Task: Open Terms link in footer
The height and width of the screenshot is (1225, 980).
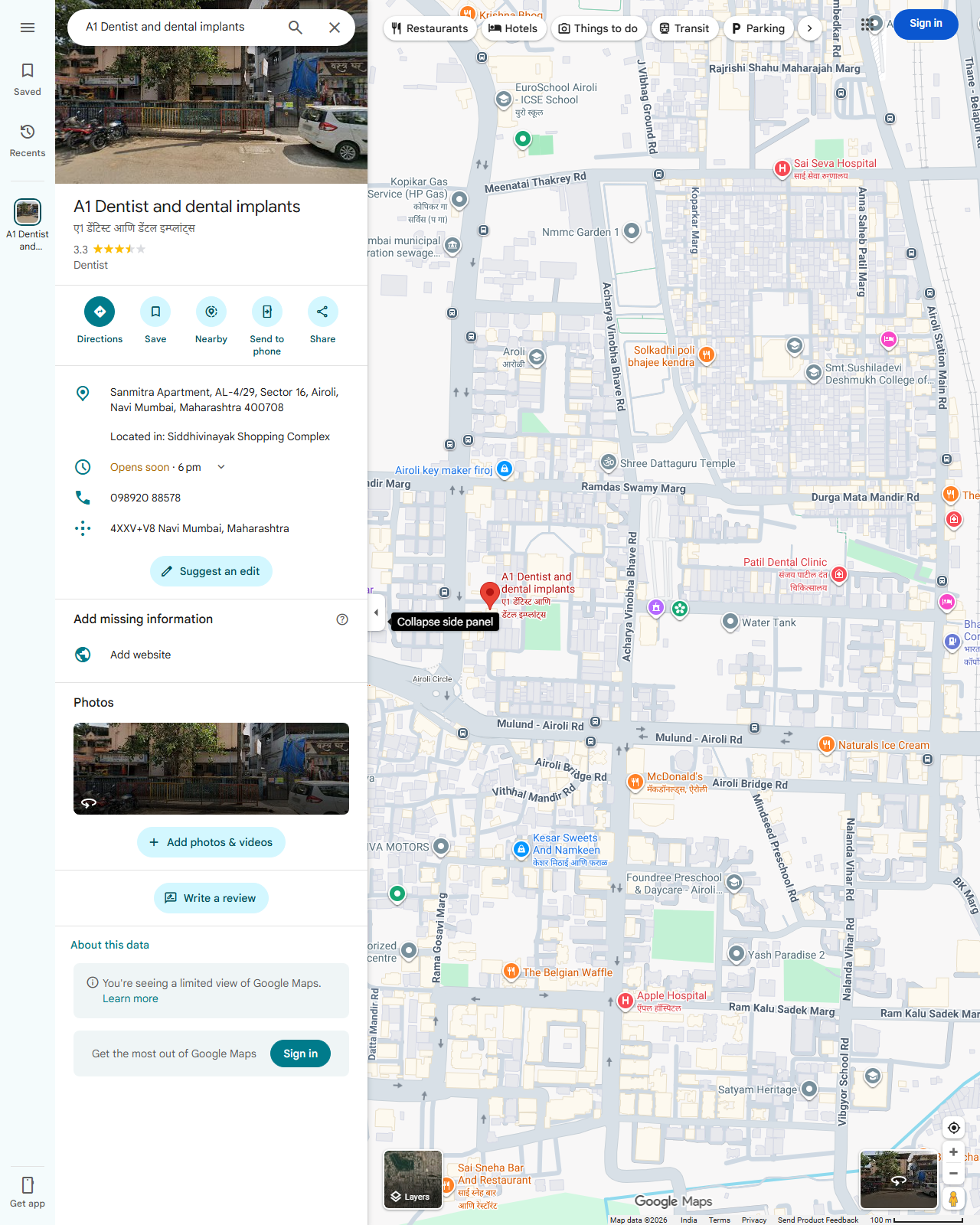Action: [x=719, y=1220]
